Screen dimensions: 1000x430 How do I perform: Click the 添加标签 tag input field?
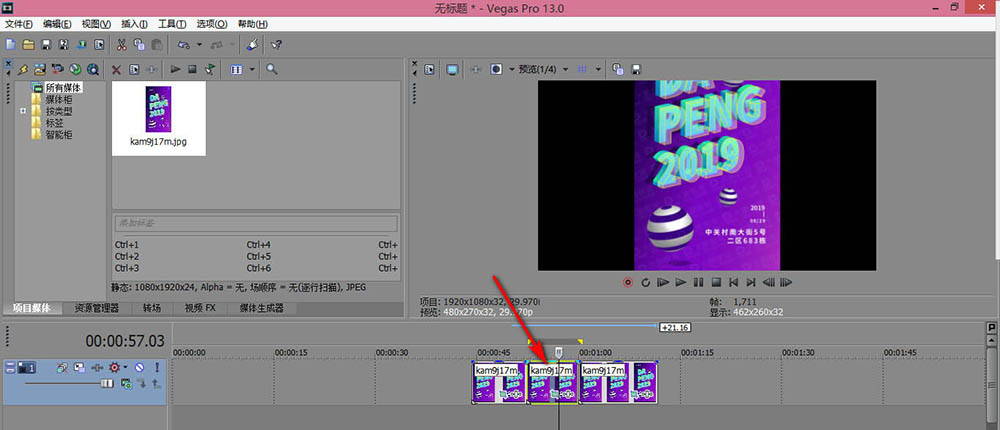[x=256, y=223]
